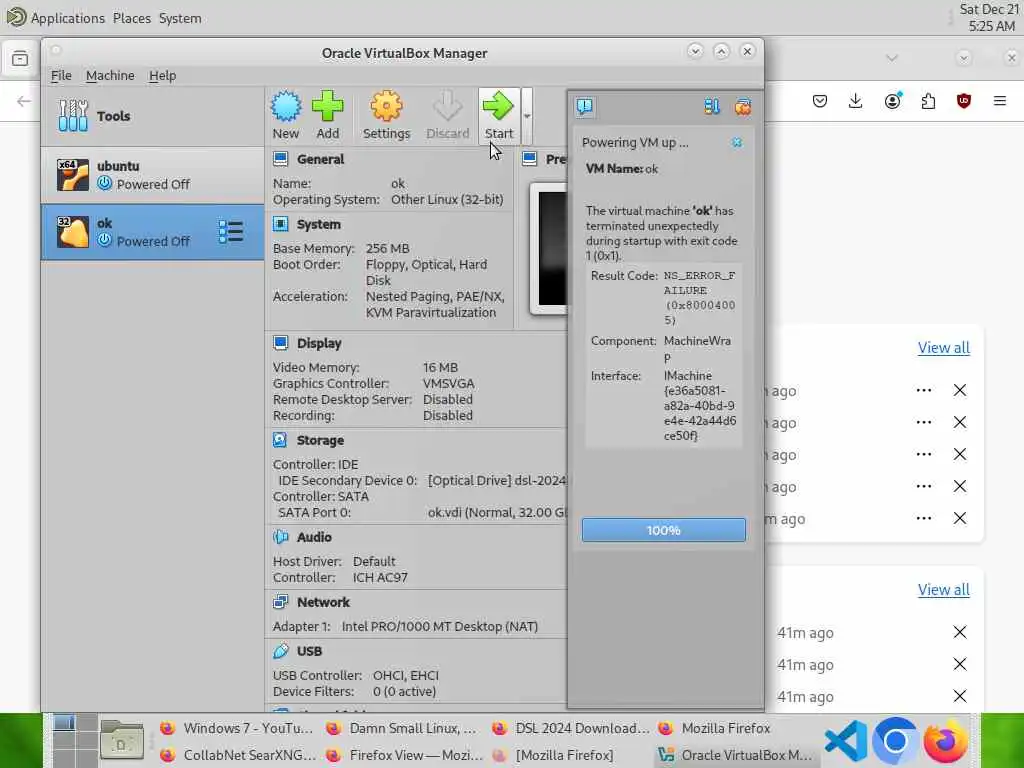Open the Places menu
1024x768 pixels.
coord(132,18)
